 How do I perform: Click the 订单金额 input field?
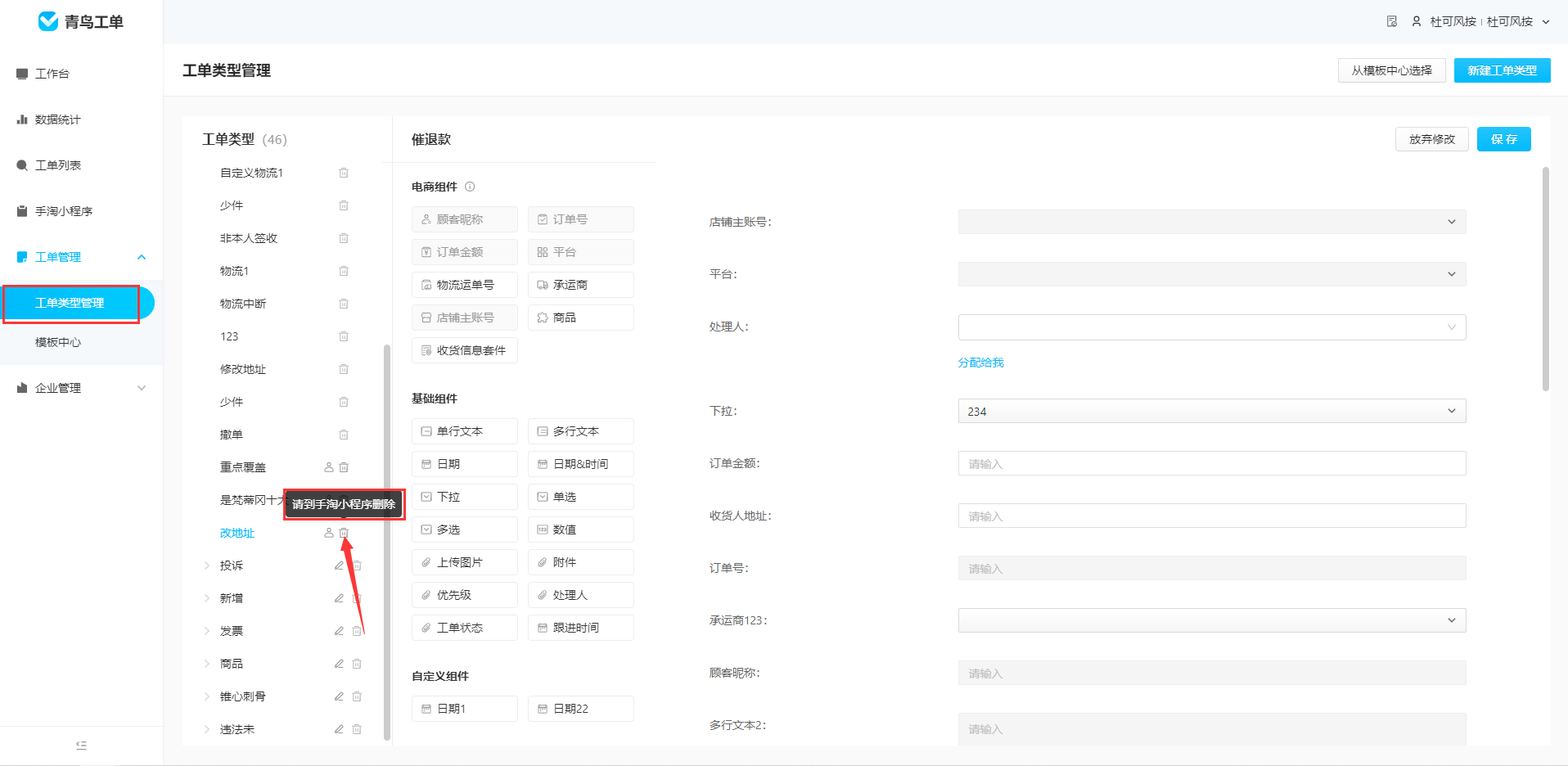click(x=1212, y=463)
